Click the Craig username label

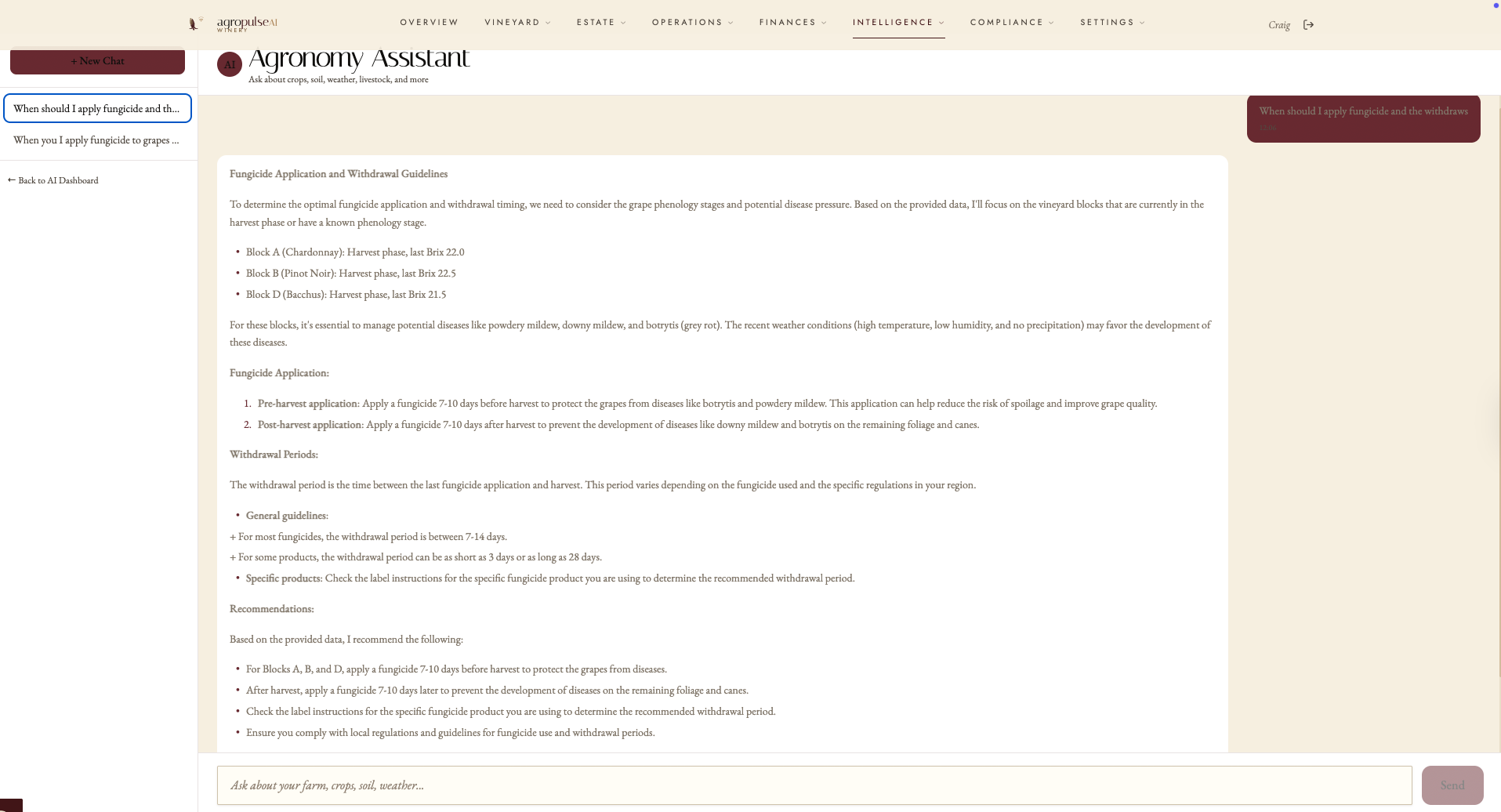pyautogui.click(x=1279, y=25)
